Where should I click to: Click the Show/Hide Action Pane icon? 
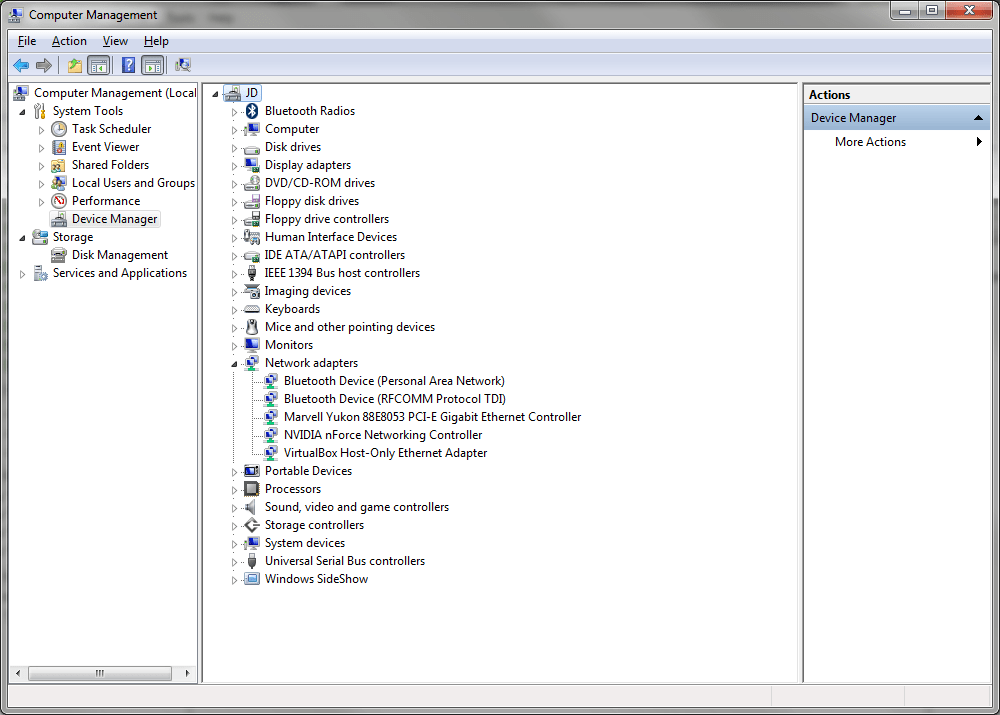[x=152, y=65]
